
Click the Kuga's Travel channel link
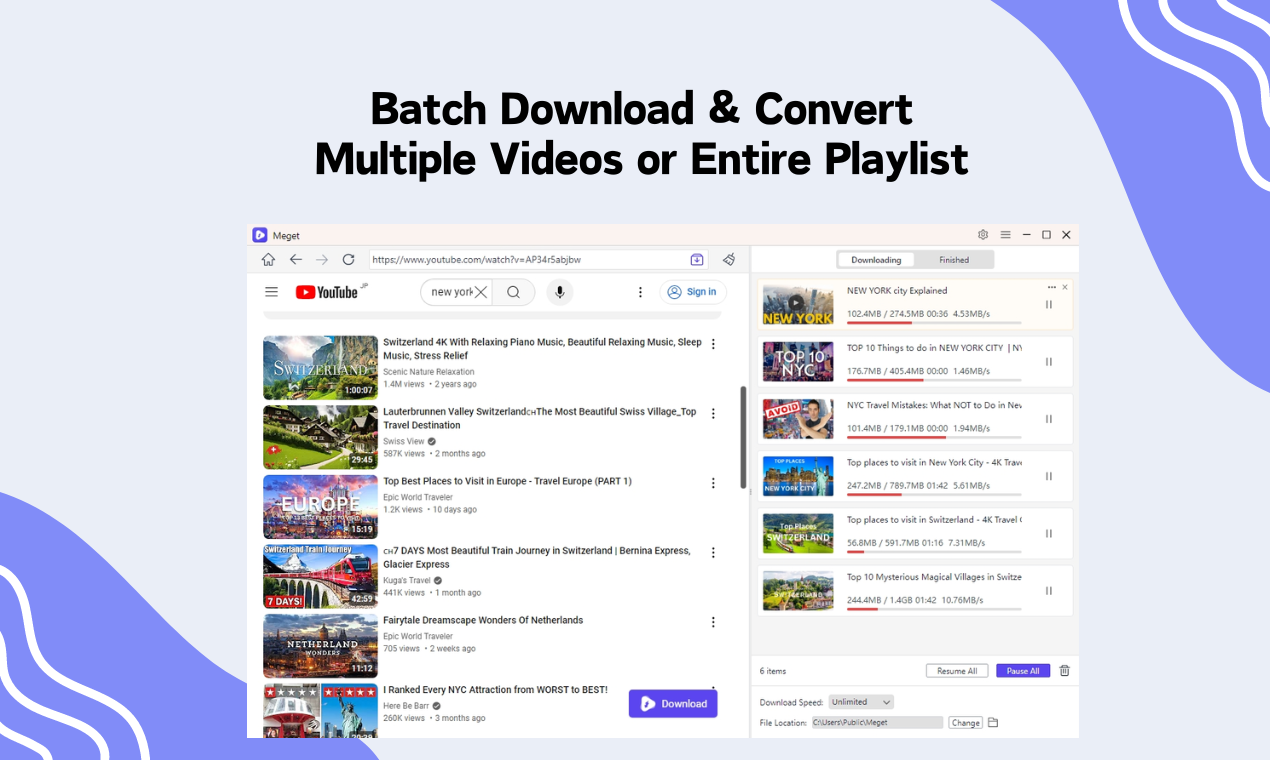pos(407,580)
